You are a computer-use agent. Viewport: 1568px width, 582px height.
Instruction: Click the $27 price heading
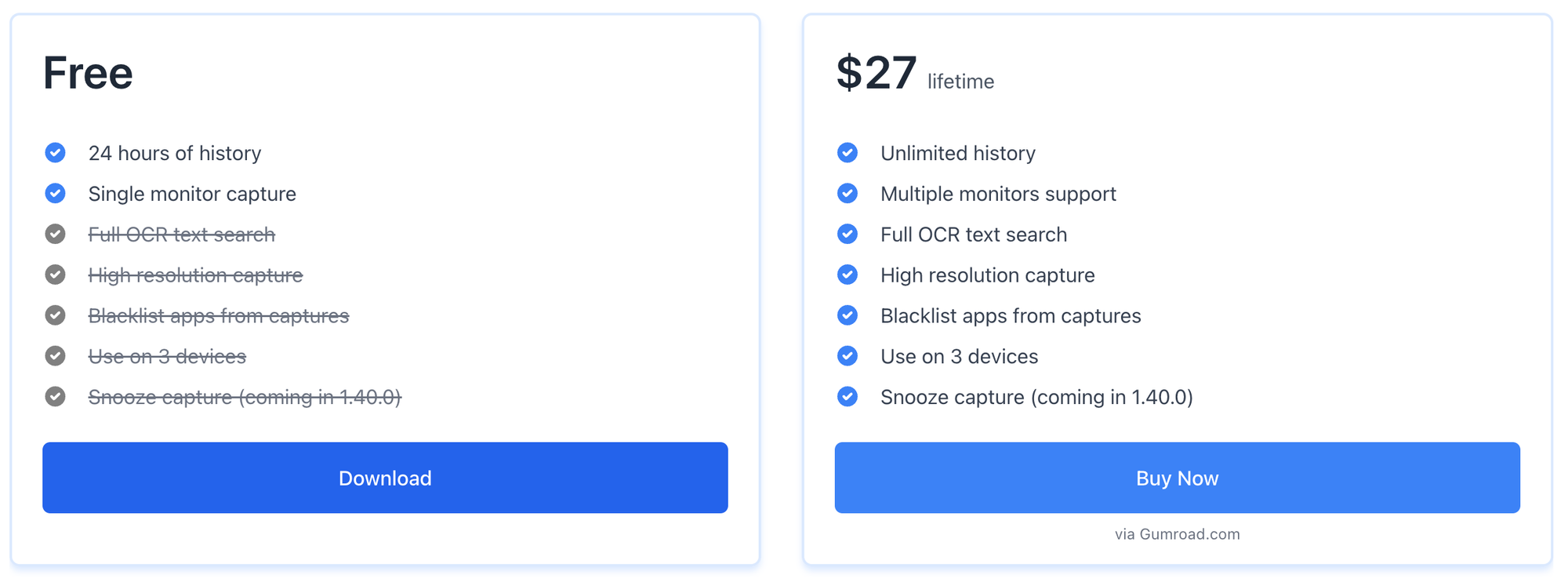876,73
